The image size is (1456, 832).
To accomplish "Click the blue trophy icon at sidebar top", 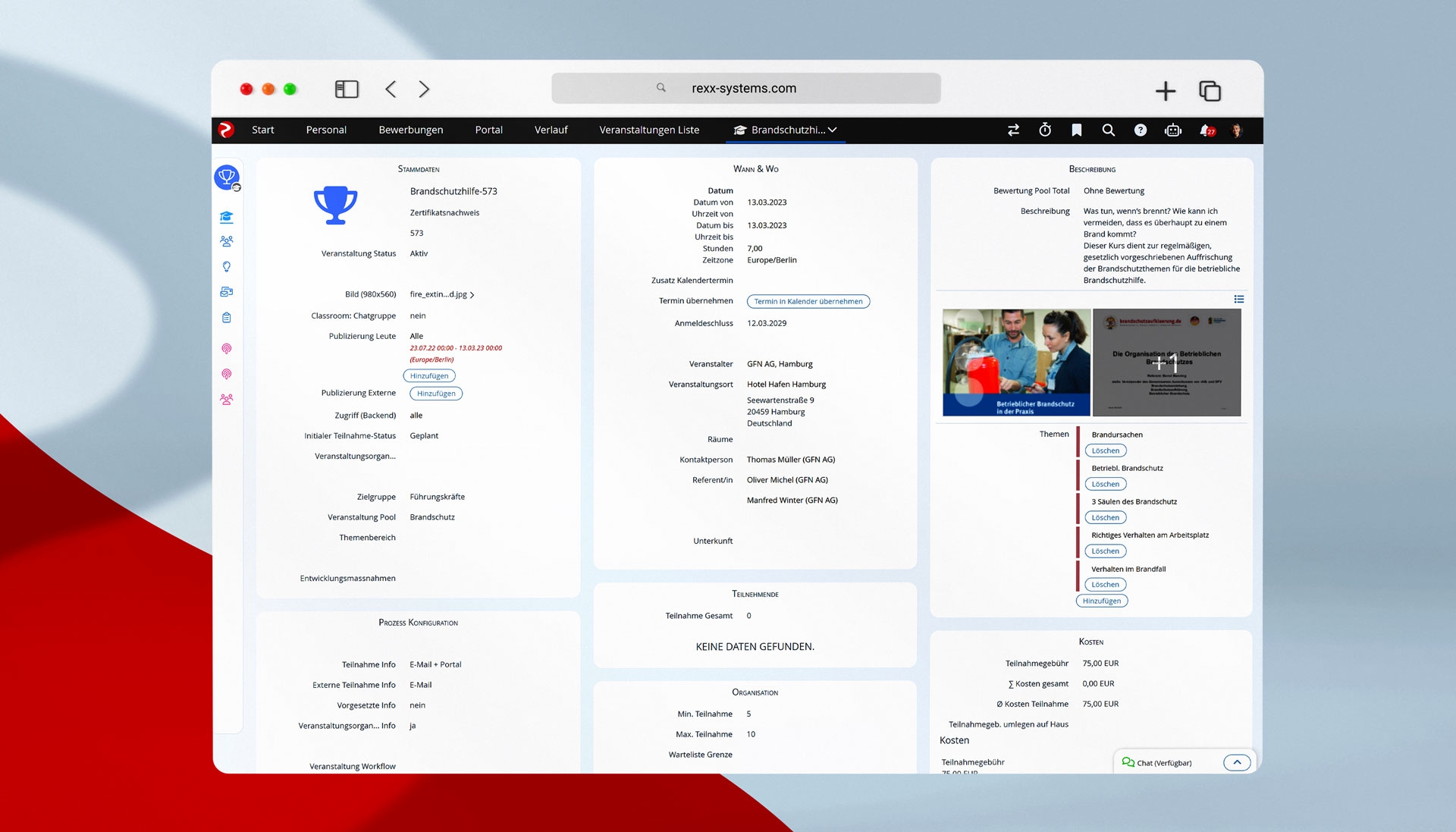I will pyautogui.click(x=227, y=177).
